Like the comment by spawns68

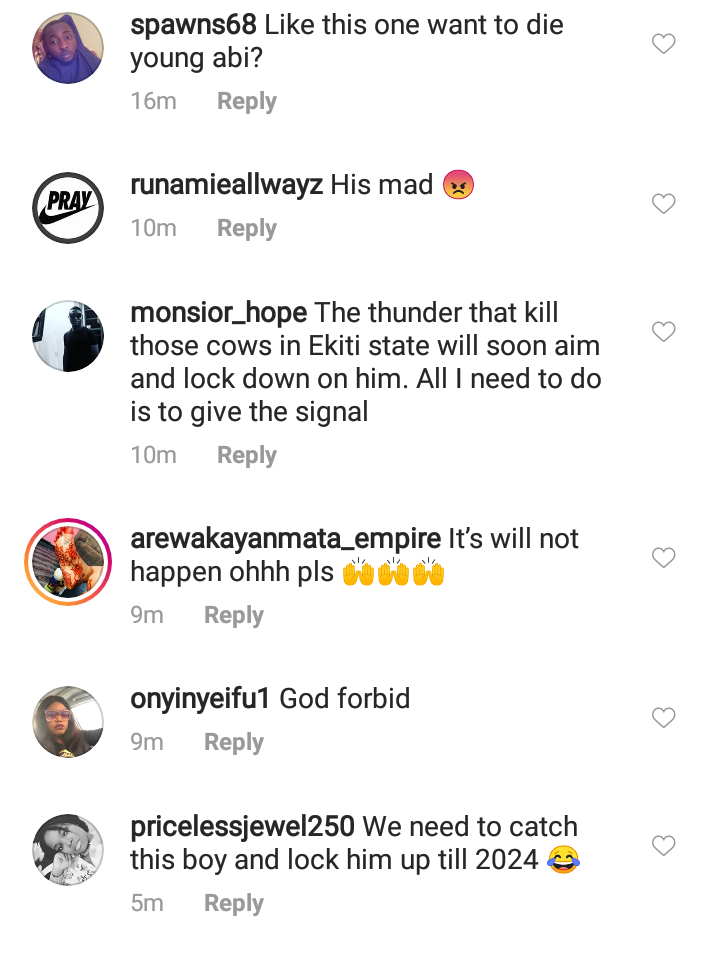click(663, 44)
